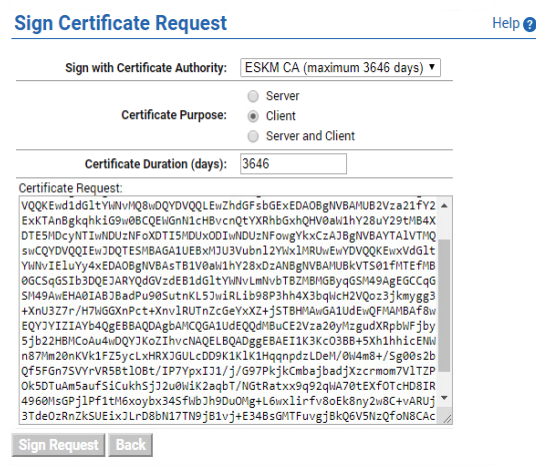This screenshot has height=472, width=547.
Task: Click inside the Certificate Request text area
Action: [228, 310]
